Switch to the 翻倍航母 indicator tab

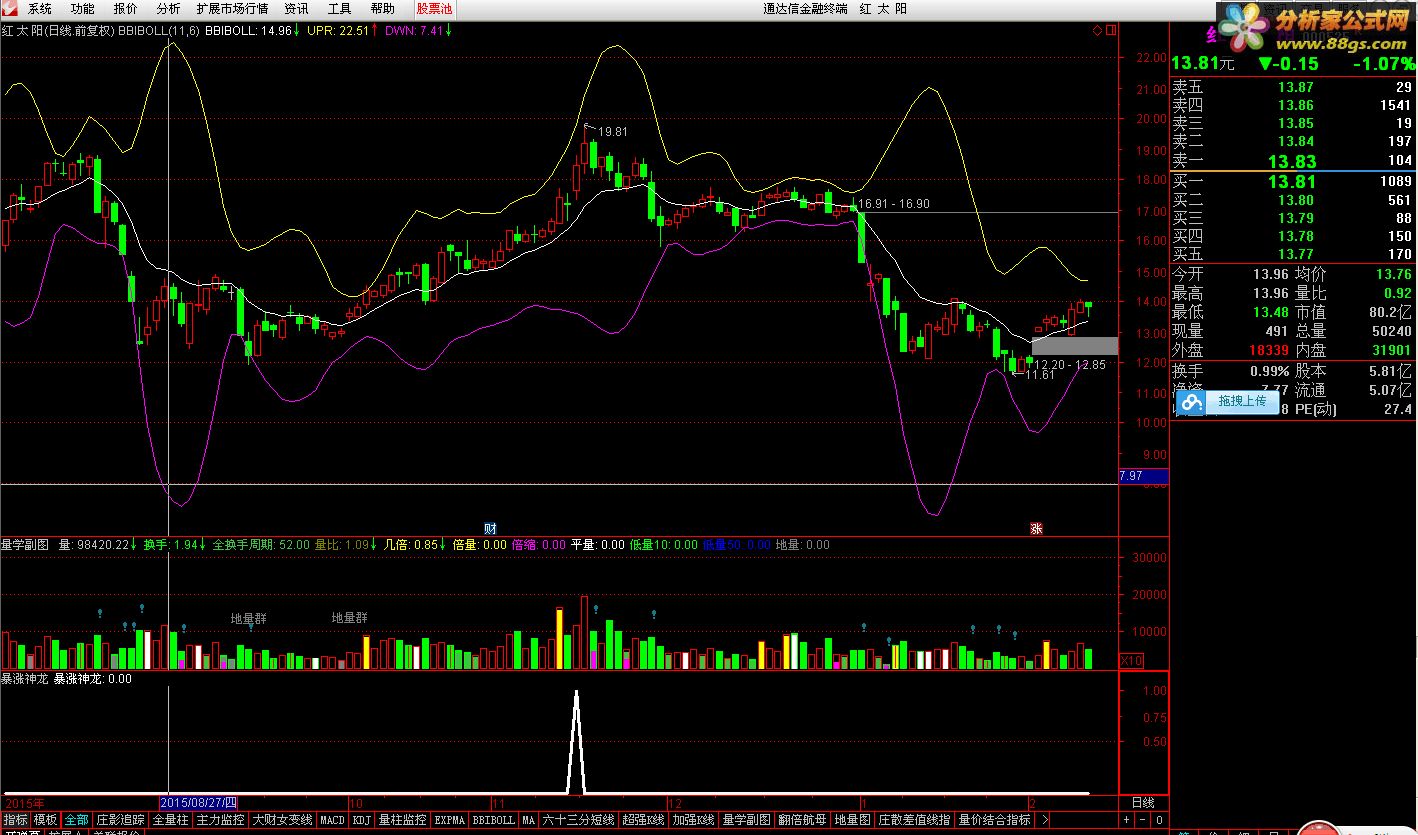click(802, 819)
